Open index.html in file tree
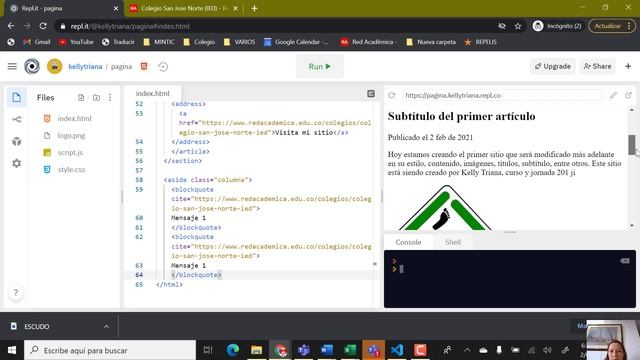This screenshot has width=640, height=360. pos(74,118)
